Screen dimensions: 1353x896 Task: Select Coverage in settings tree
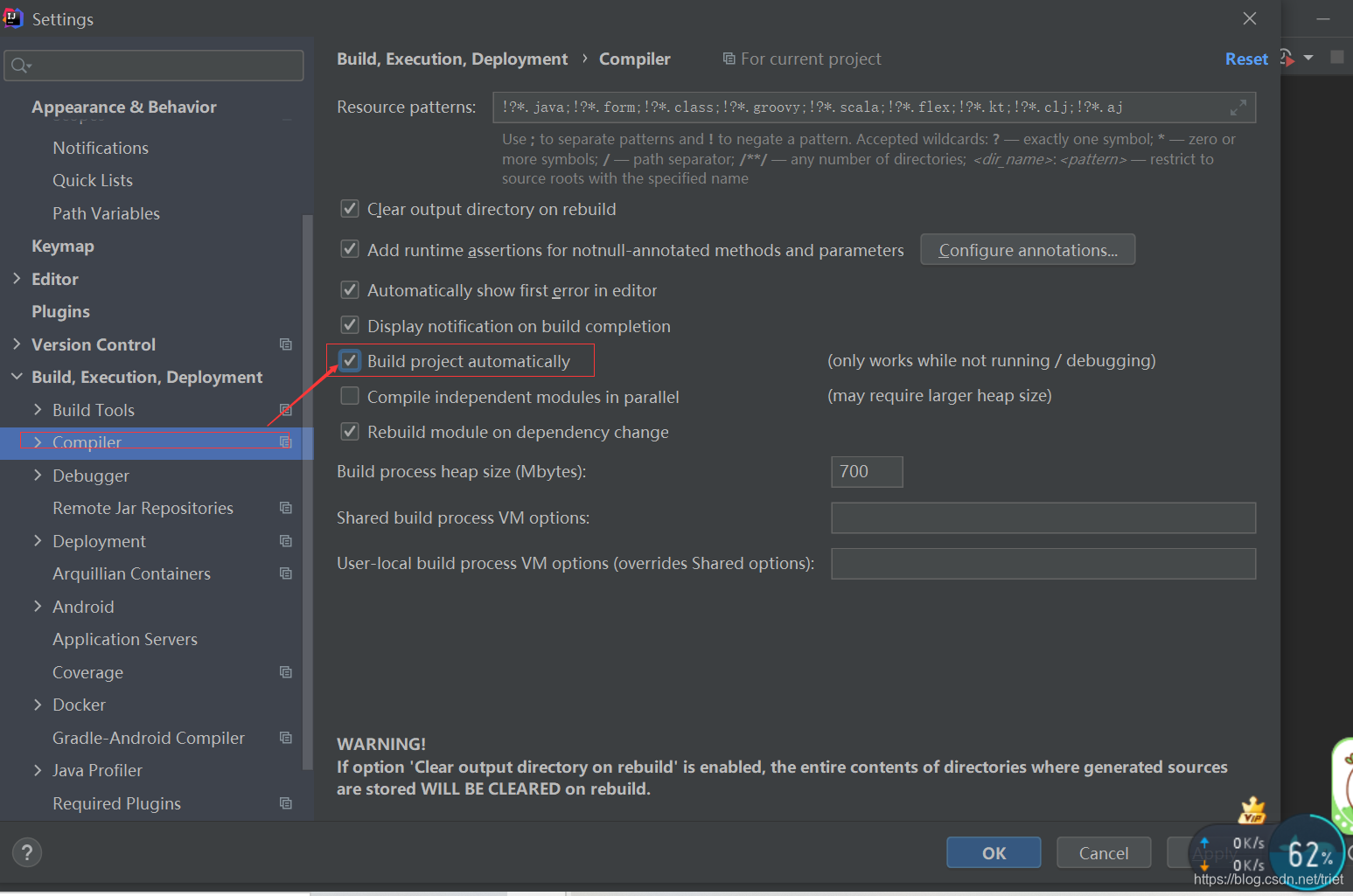(x=87, y=672)
